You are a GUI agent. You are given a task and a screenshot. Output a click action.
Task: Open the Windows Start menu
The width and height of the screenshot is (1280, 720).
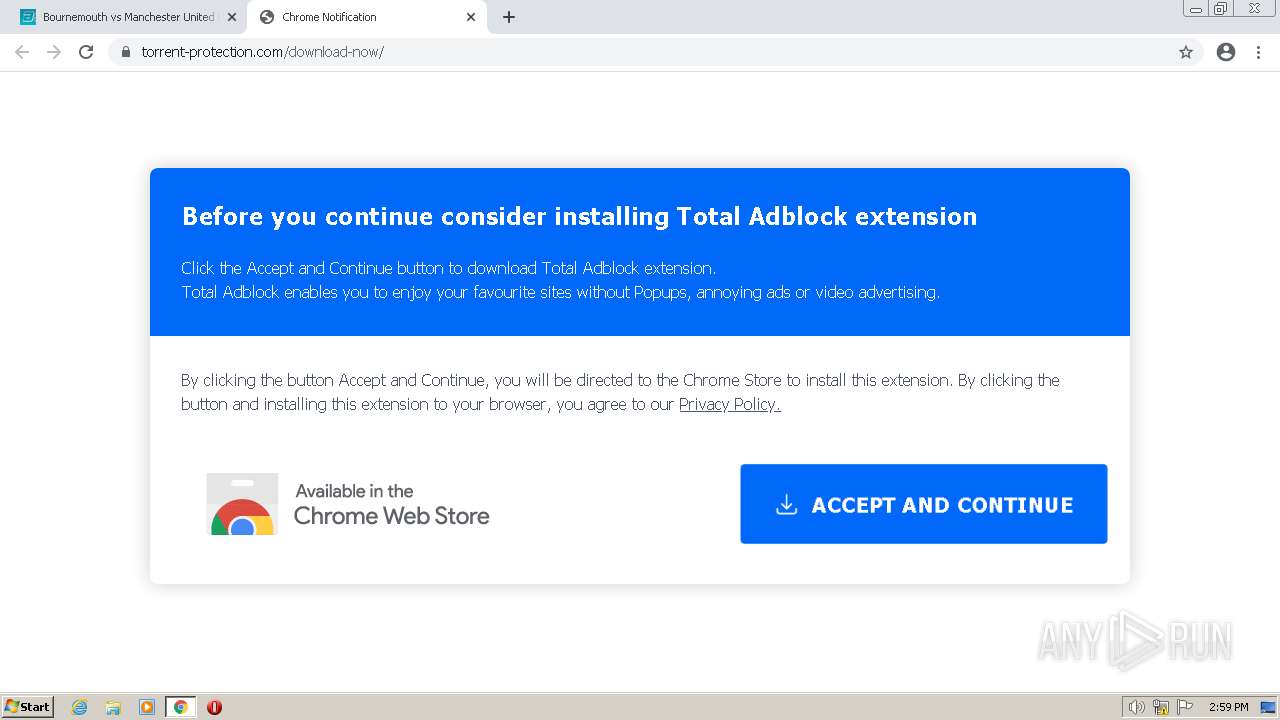28,707
